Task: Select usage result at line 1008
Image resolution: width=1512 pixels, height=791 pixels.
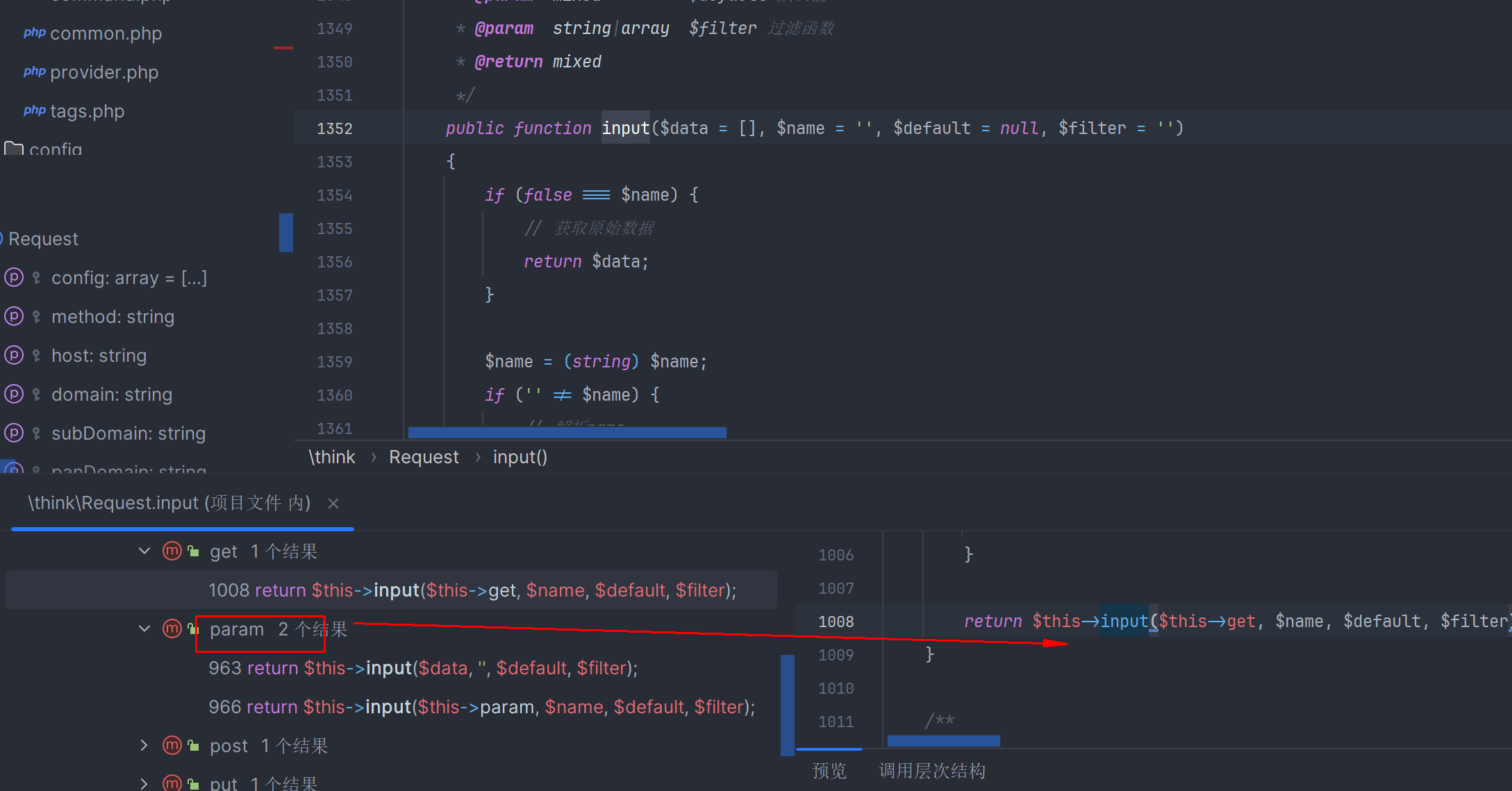Action: click(x=392, y=590)
